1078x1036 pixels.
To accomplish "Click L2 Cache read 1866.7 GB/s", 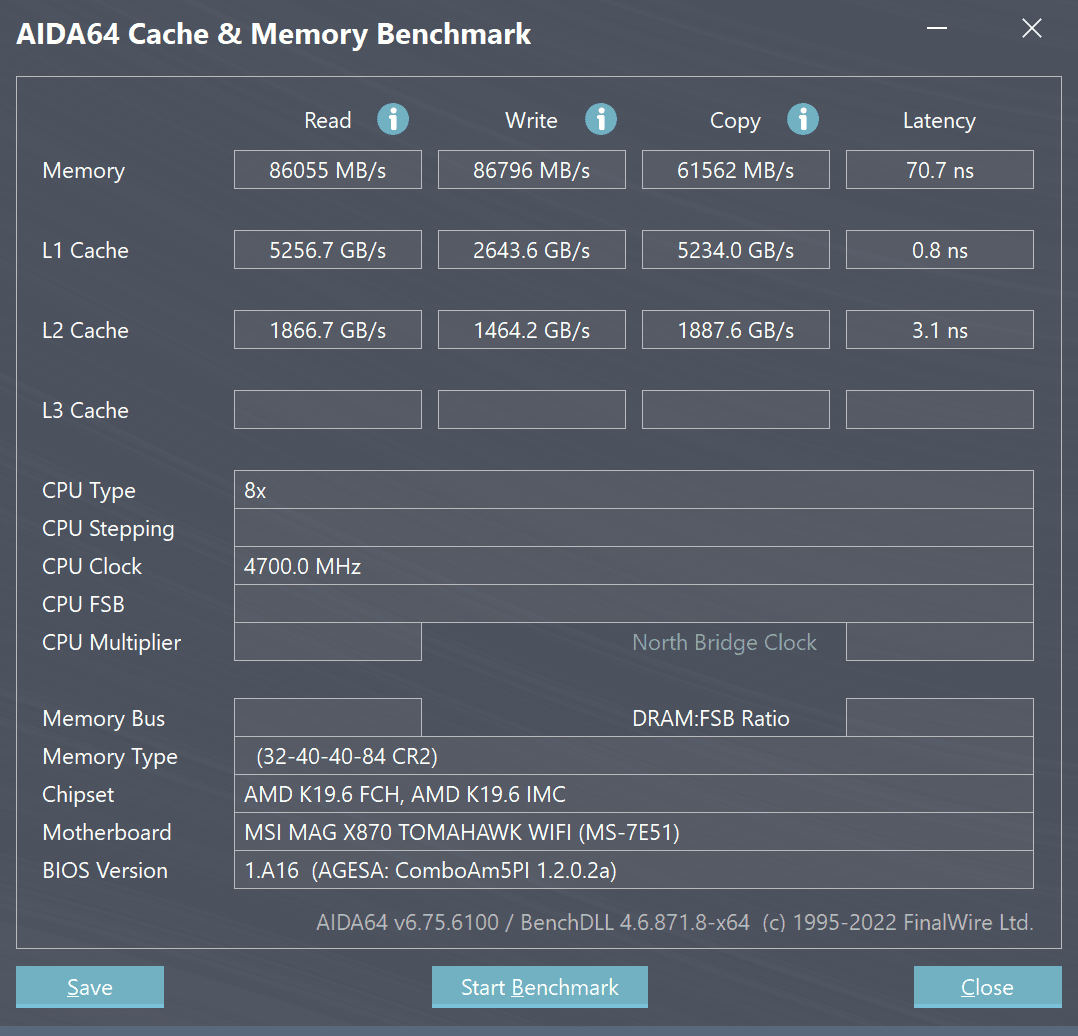I will click(x=328, y=330).
